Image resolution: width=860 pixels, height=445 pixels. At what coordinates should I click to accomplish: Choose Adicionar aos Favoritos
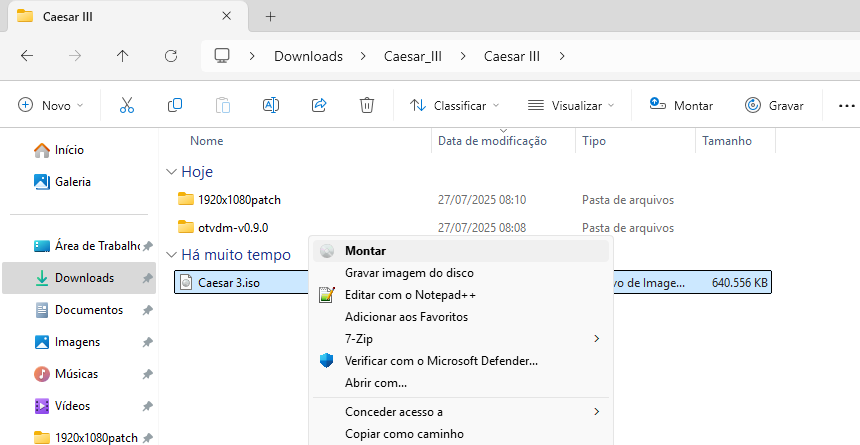click(x=461, y=317)
